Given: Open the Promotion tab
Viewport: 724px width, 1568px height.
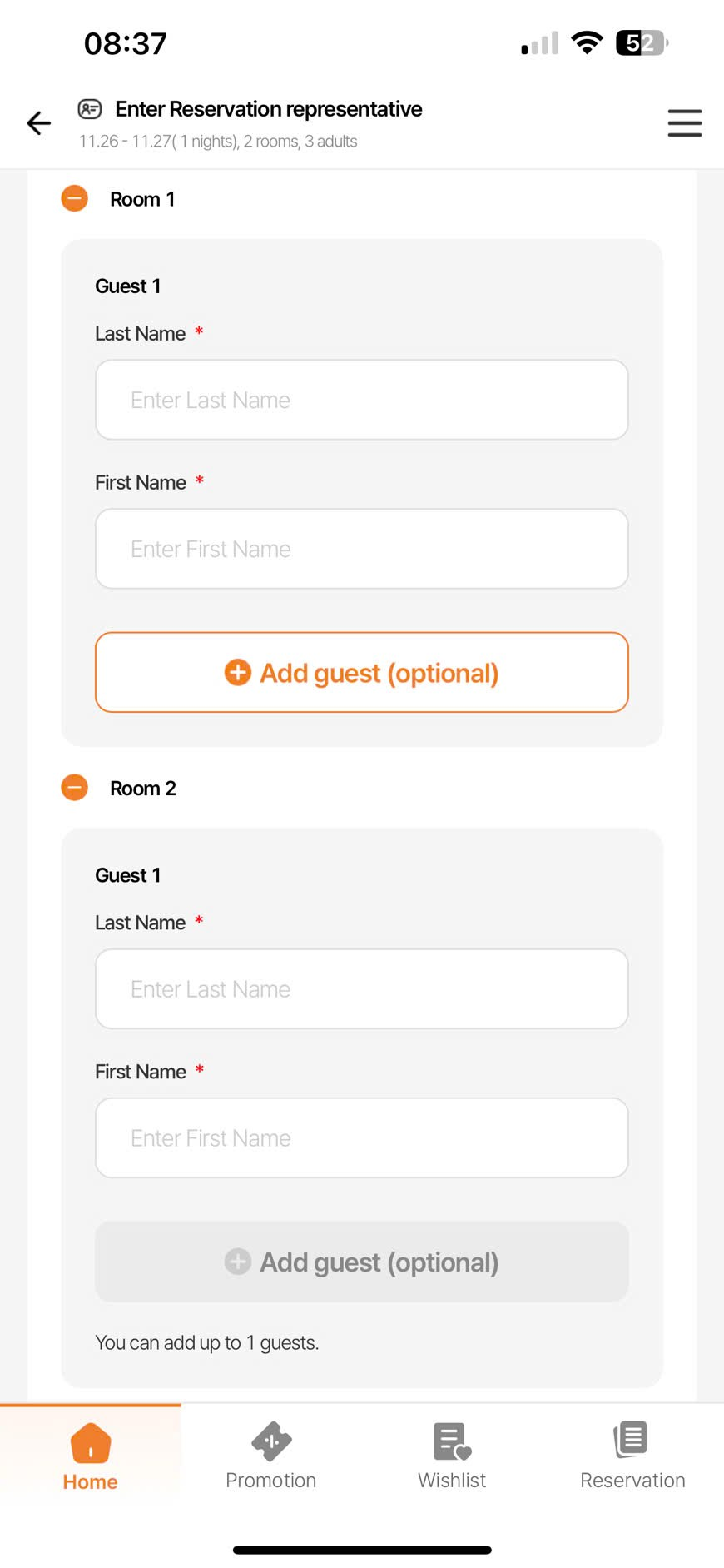Looking at the screenshot, I should point(271,1456).
